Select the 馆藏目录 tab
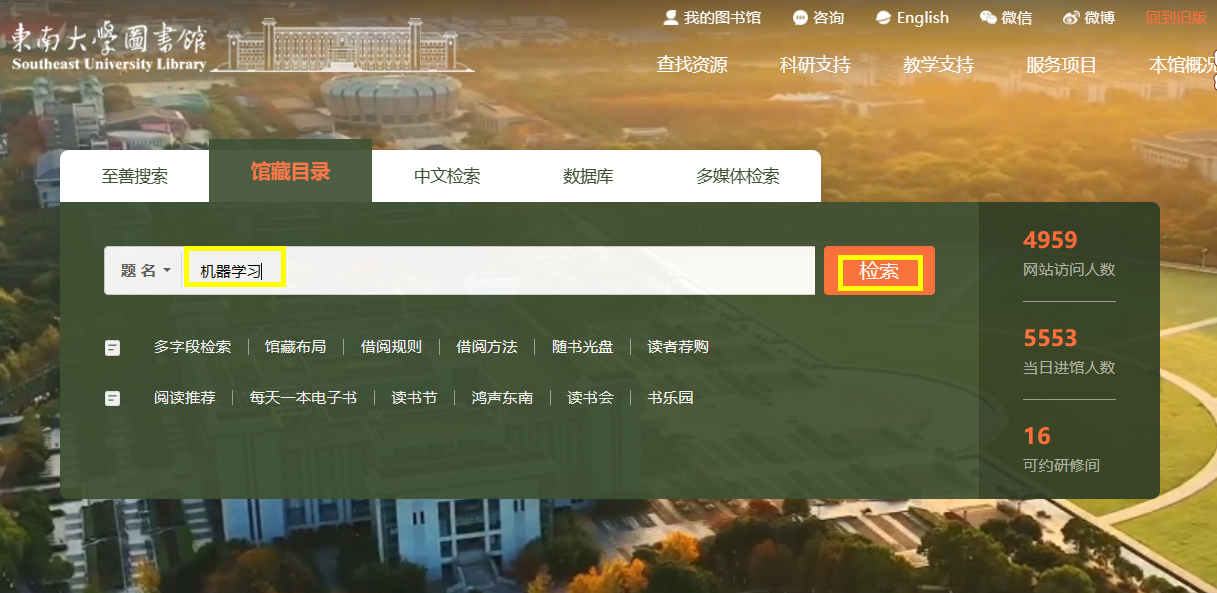 290,171
